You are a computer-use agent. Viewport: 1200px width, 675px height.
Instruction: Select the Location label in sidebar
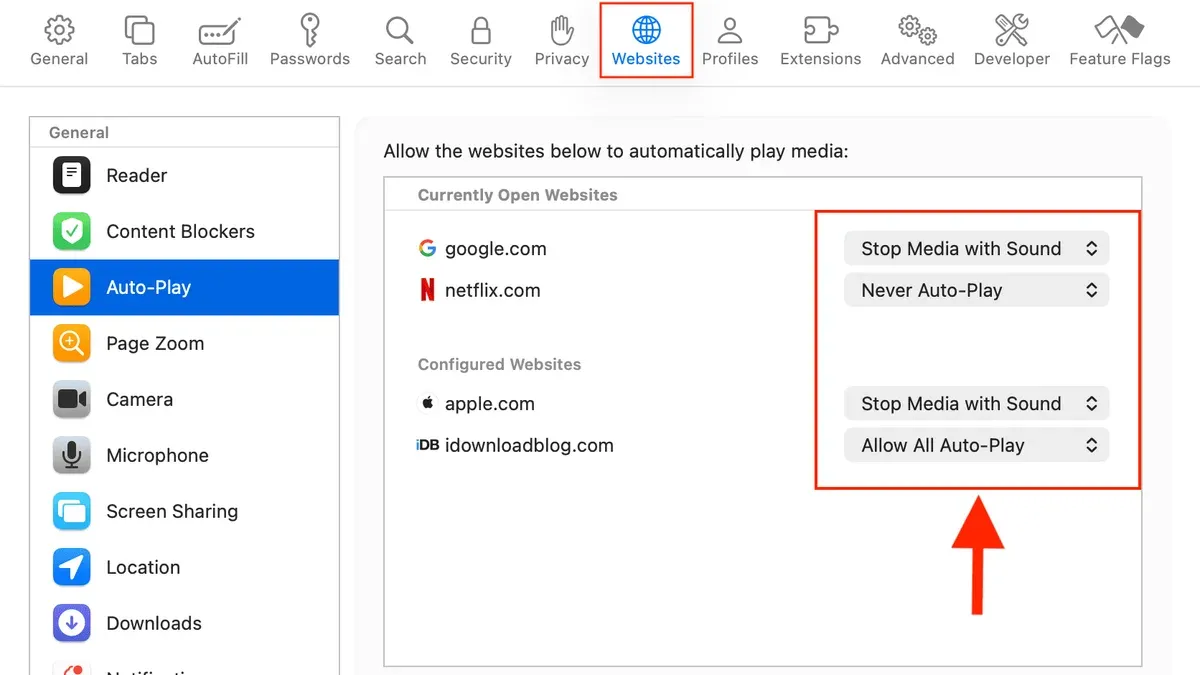click(x=143, y=567)
